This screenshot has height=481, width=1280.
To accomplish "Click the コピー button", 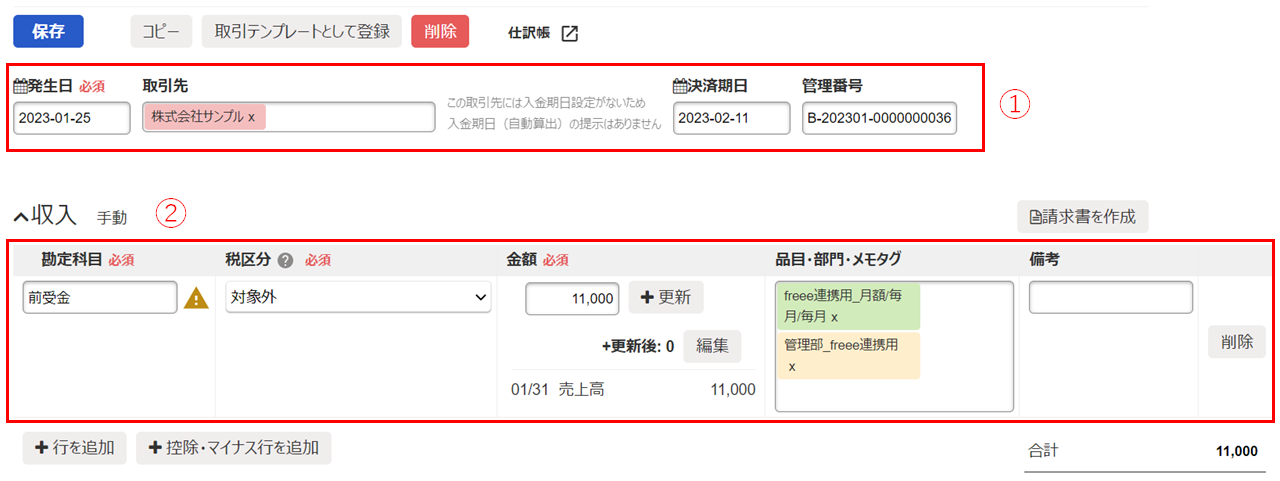I will [160, 32].
